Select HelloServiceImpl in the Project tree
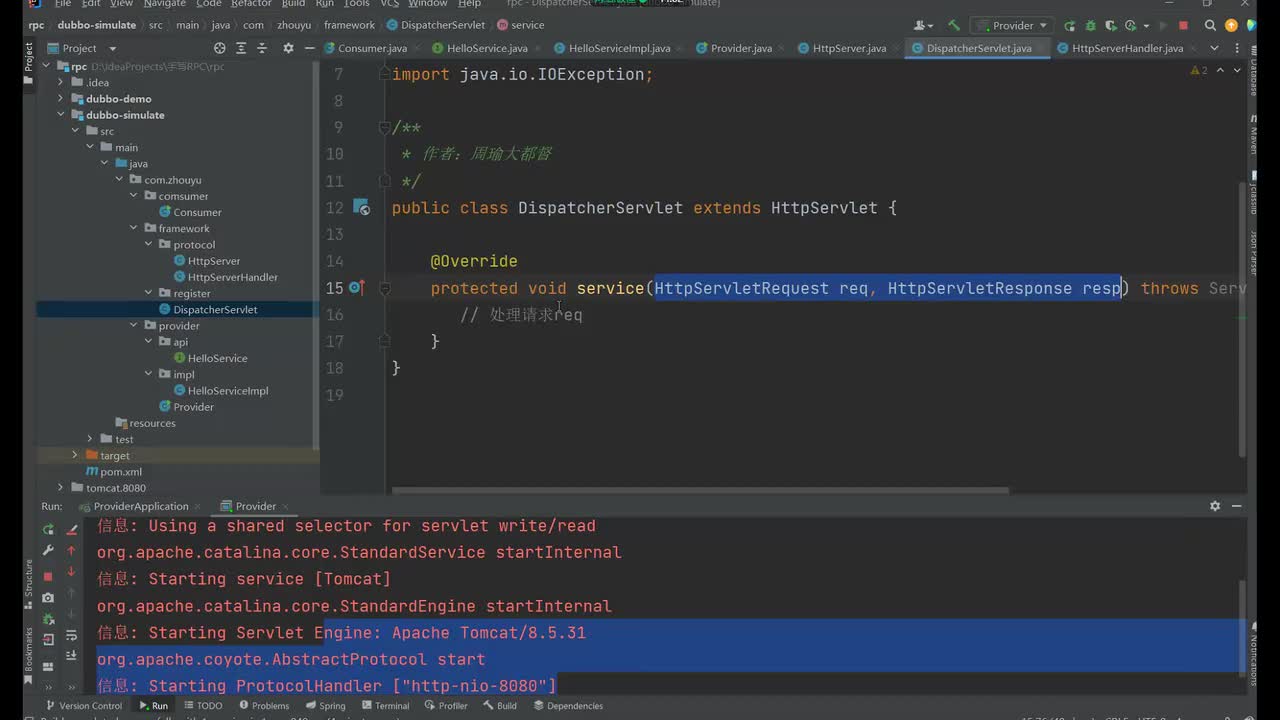This screenshot has height=720, width=1280. [x=228, y=391]
